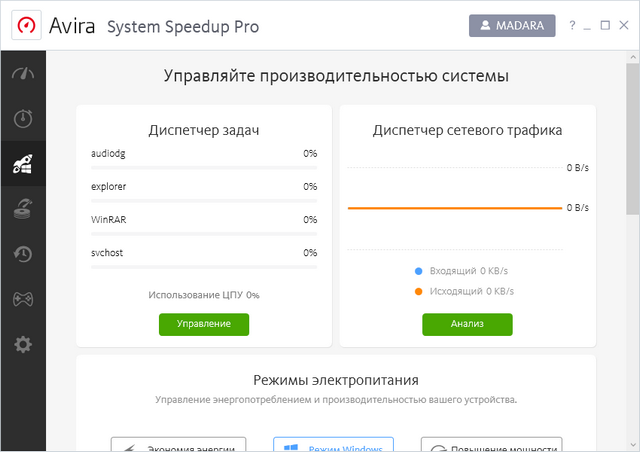Click the WinRAR process entry
Viewport: 640px width, 452px height.
coord(204,219)
